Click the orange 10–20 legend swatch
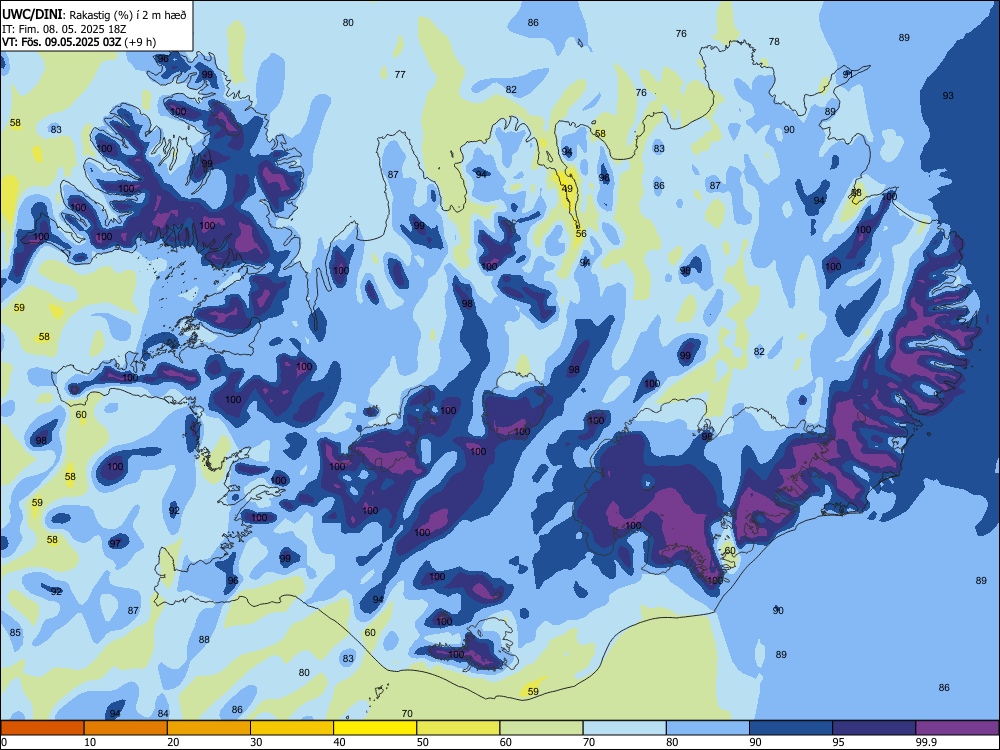 click(x=126, y=728)
